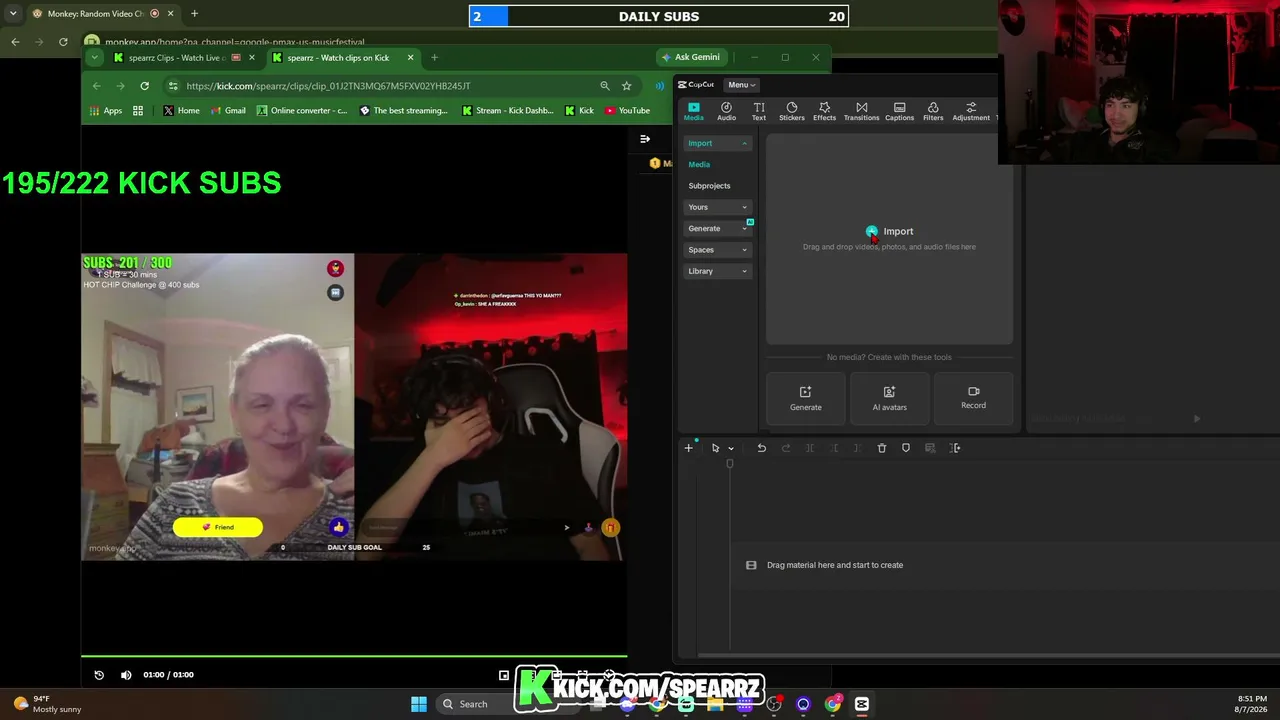
Task: Open the Apps bookmark shortcut
Action: coord(106,111)
